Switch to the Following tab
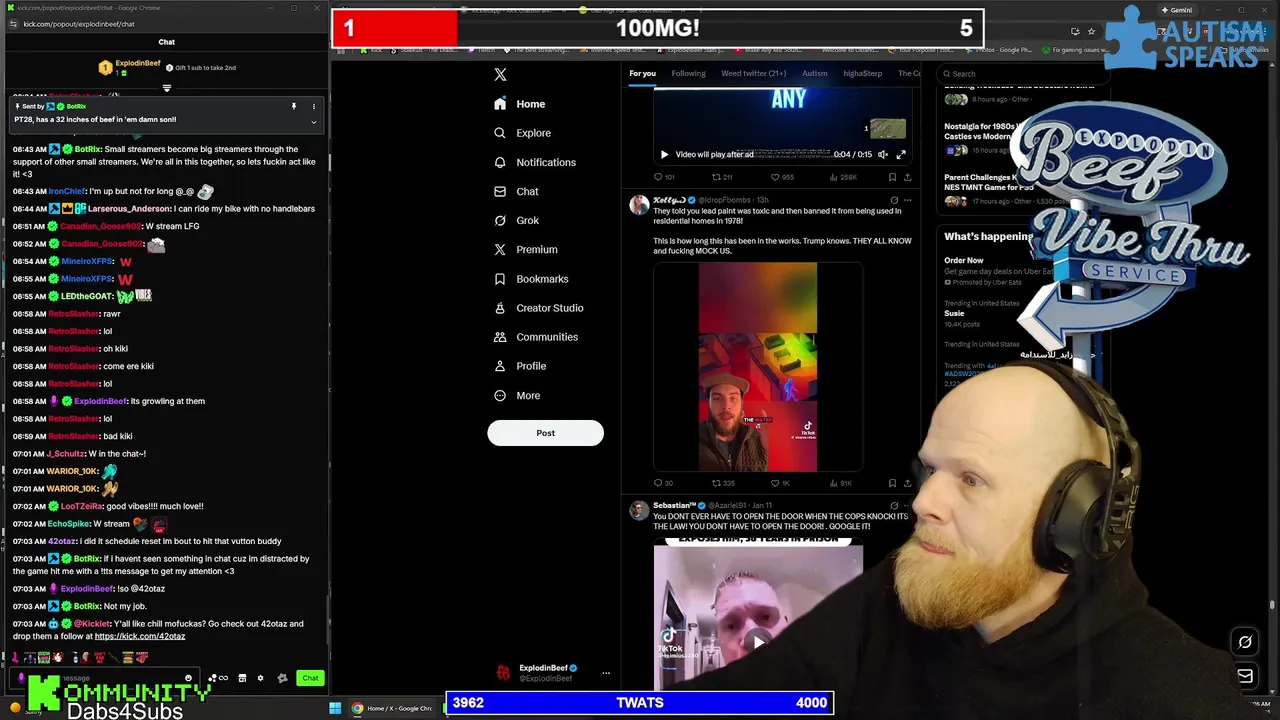This screenshot has width=1280, height=720. point(688,73)
